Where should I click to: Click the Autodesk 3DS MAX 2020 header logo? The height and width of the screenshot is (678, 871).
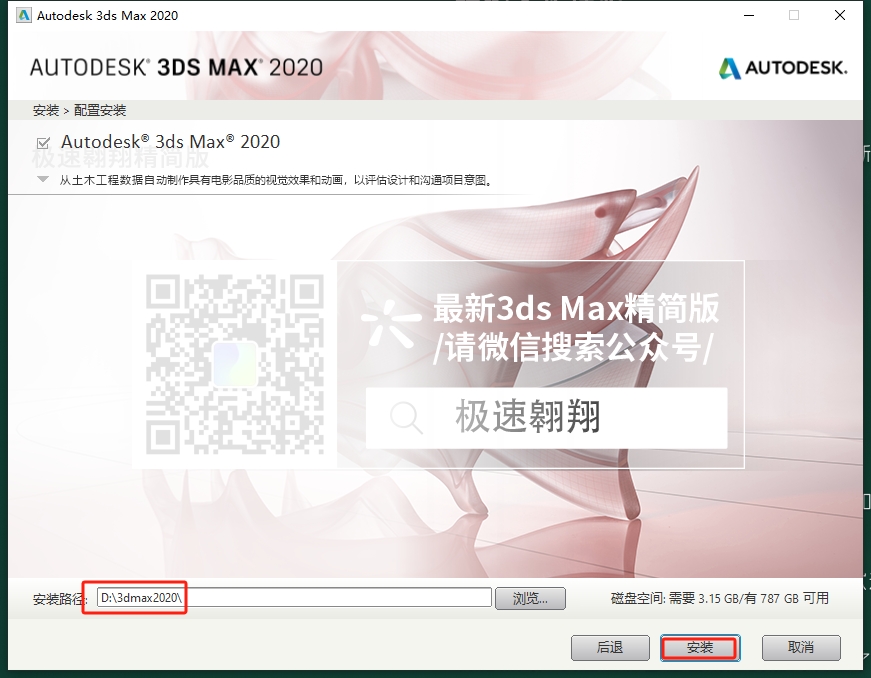click(x=176, y=67)
